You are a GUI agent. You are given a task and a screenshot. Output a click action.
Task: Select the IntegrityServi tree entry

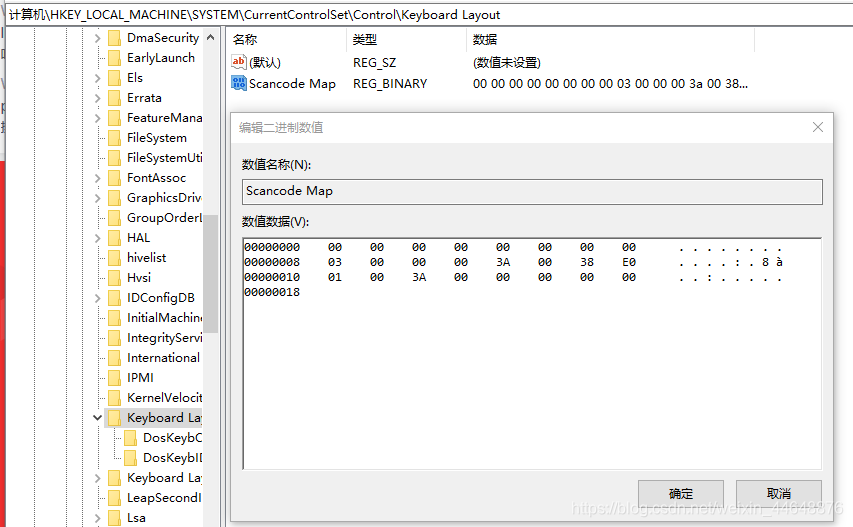point(164,338)
